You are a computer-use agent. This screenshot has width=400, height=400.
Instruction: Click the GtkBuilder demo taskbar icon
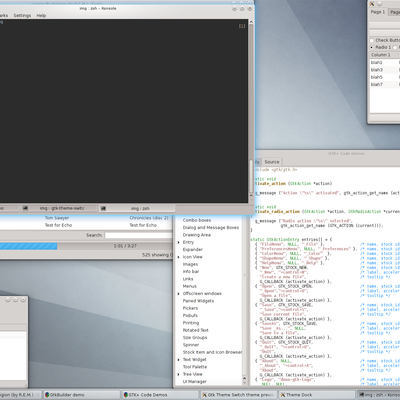point(47,395)
